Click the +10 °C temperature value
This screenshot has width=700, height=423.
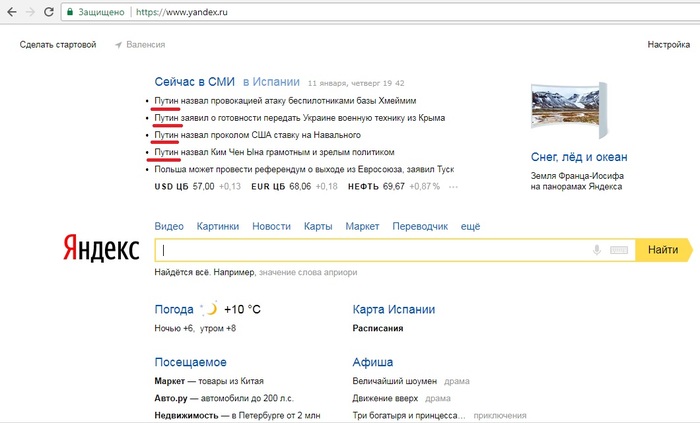[242, 309]
